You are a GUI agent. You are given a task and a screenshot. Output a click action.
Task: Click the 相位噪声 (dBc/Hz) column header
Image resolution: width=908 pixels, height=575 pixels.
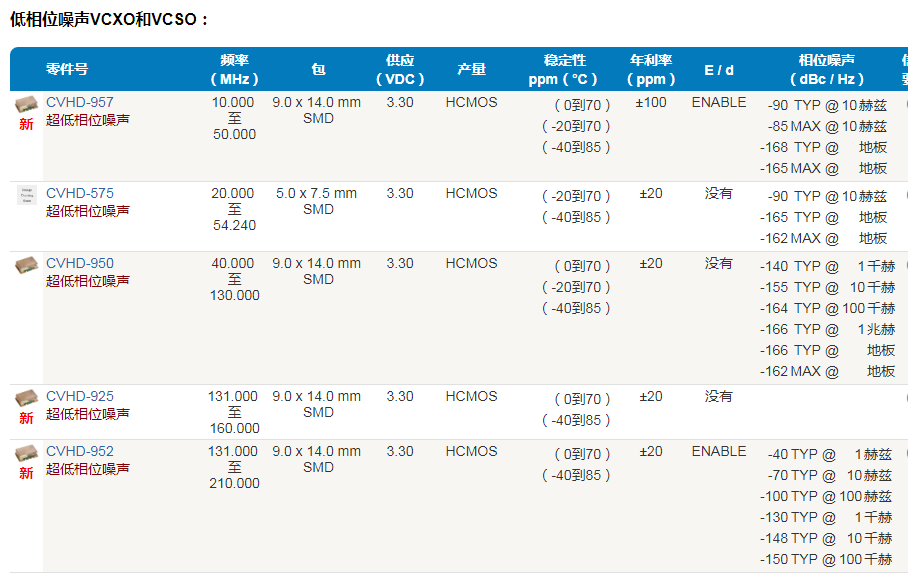pyautogui.click(x=826, y=69)
